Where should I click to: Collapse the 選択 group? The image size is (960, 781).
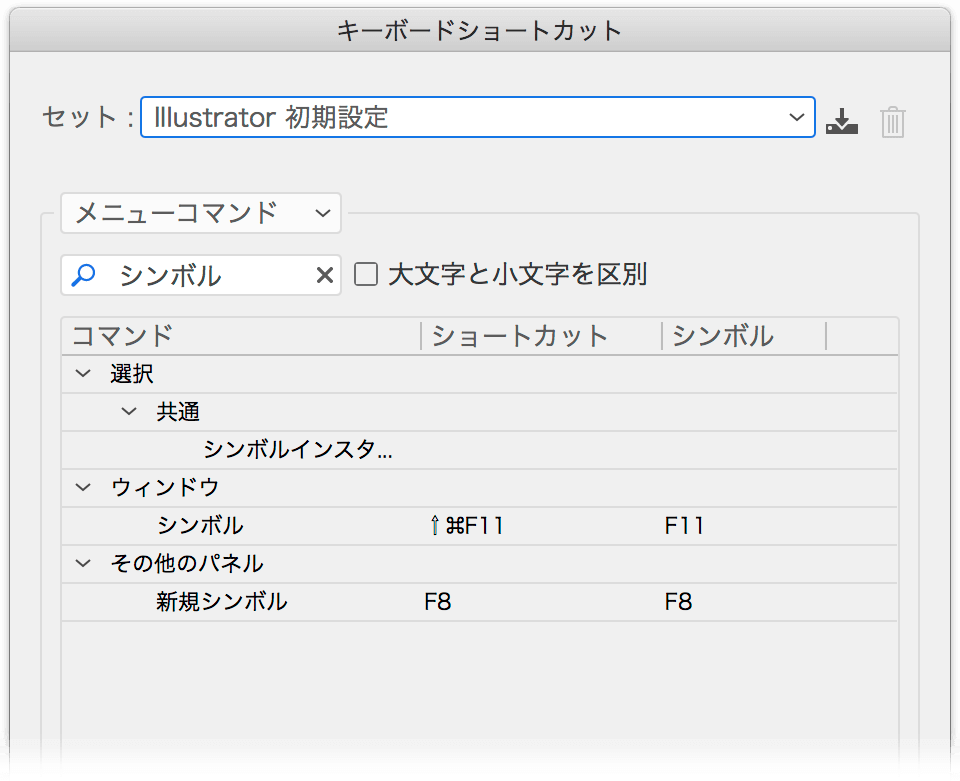[83, 373]
